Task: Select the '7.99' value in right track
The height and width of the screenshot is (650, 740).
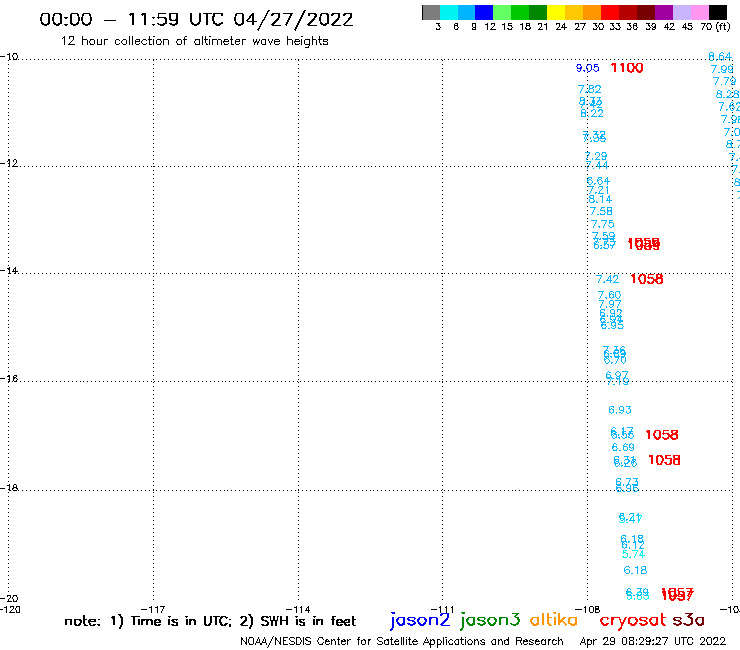Action: (723, 69)
